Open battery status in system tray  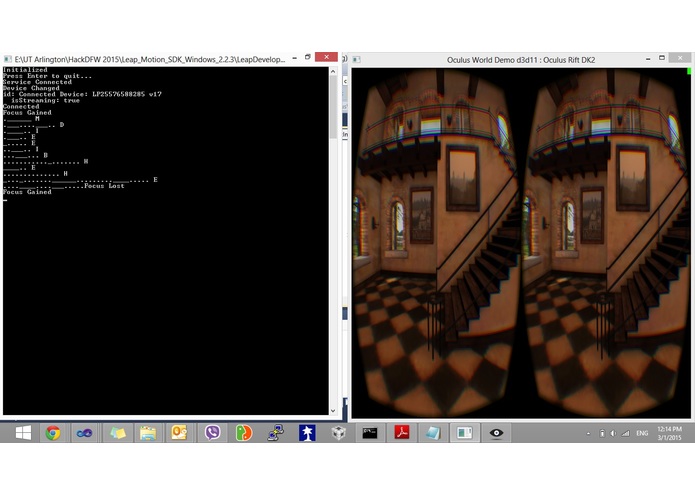602,433
